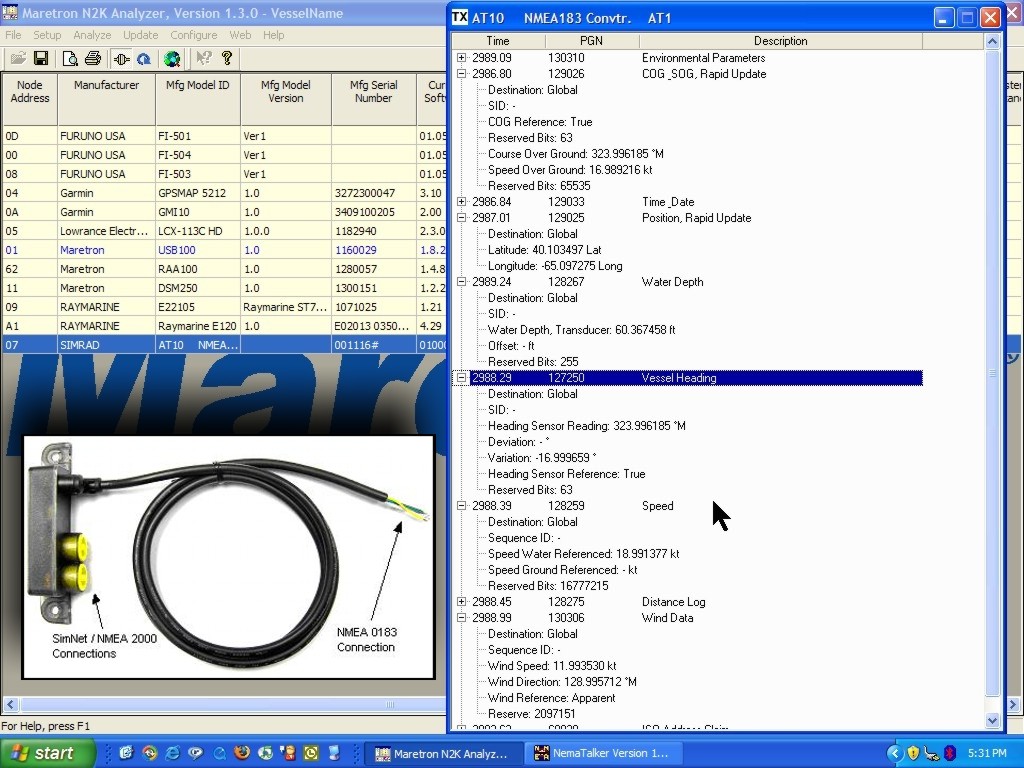Click AT10 window scrollbar down arrow
The width and height of the screenshot is (1024, 768).
tap(992, 720)
